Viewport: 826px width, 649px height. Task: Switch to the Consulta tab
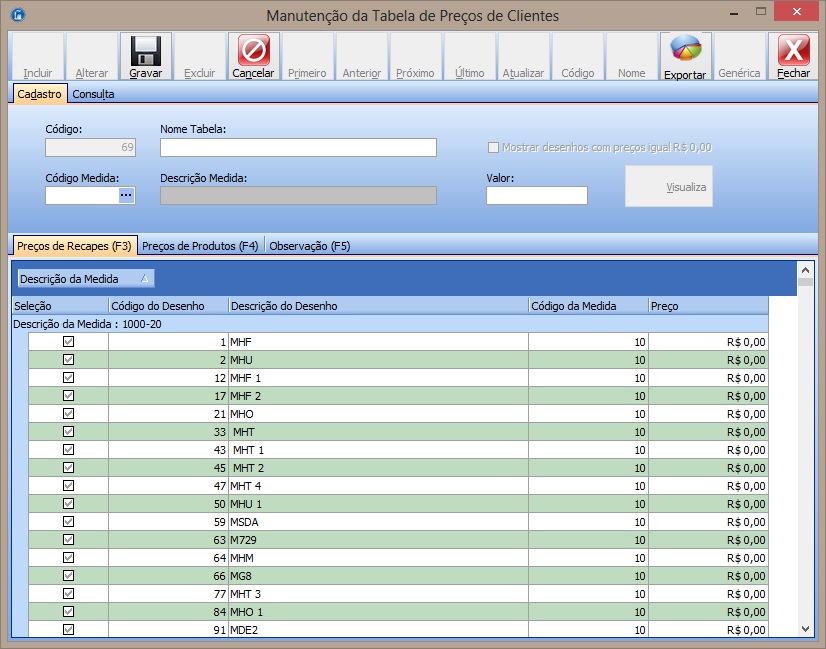point(92,94)
